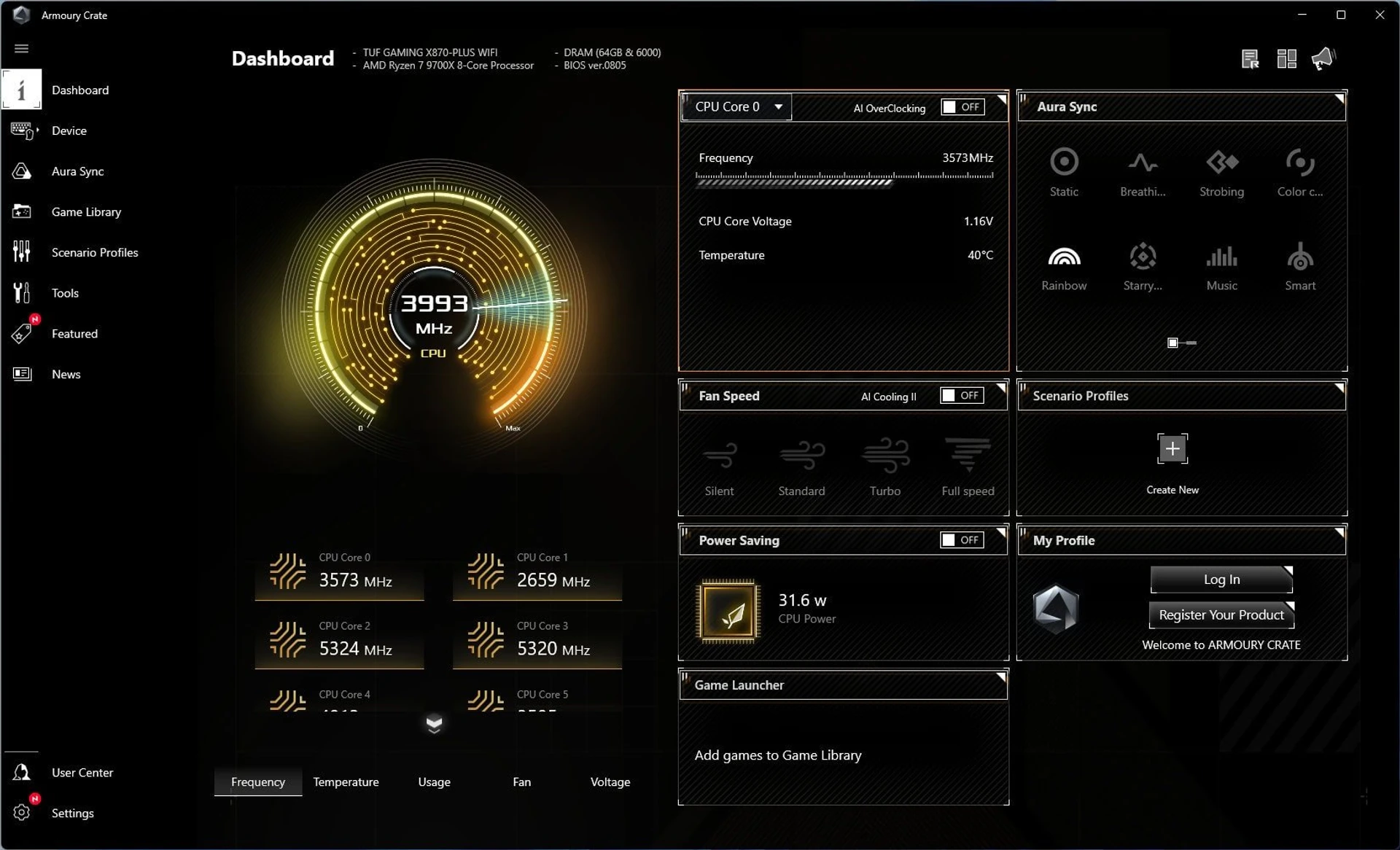1400x850 pixels.
Task: Switch to the Fan tab
Action: (x=521, y=781)
